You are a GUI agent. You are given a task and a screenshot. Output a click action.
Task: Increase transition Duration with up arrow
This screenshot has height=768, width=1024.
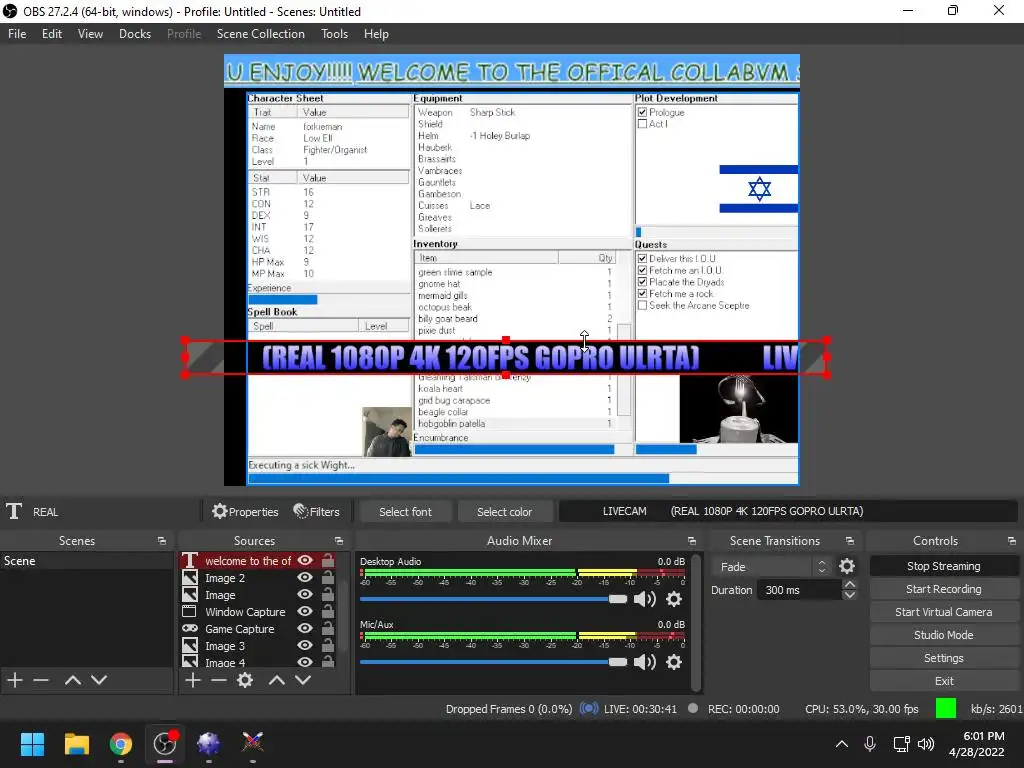pos(850,584)
